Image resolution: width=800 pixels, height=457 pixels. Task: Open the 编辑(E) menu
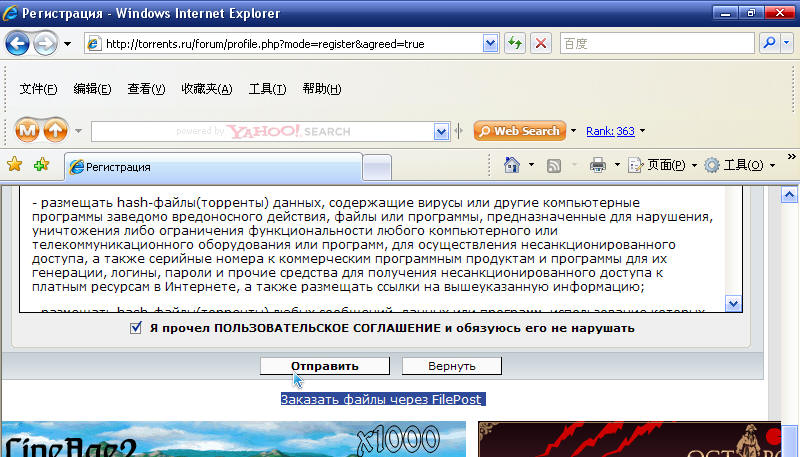click(92, 89)
